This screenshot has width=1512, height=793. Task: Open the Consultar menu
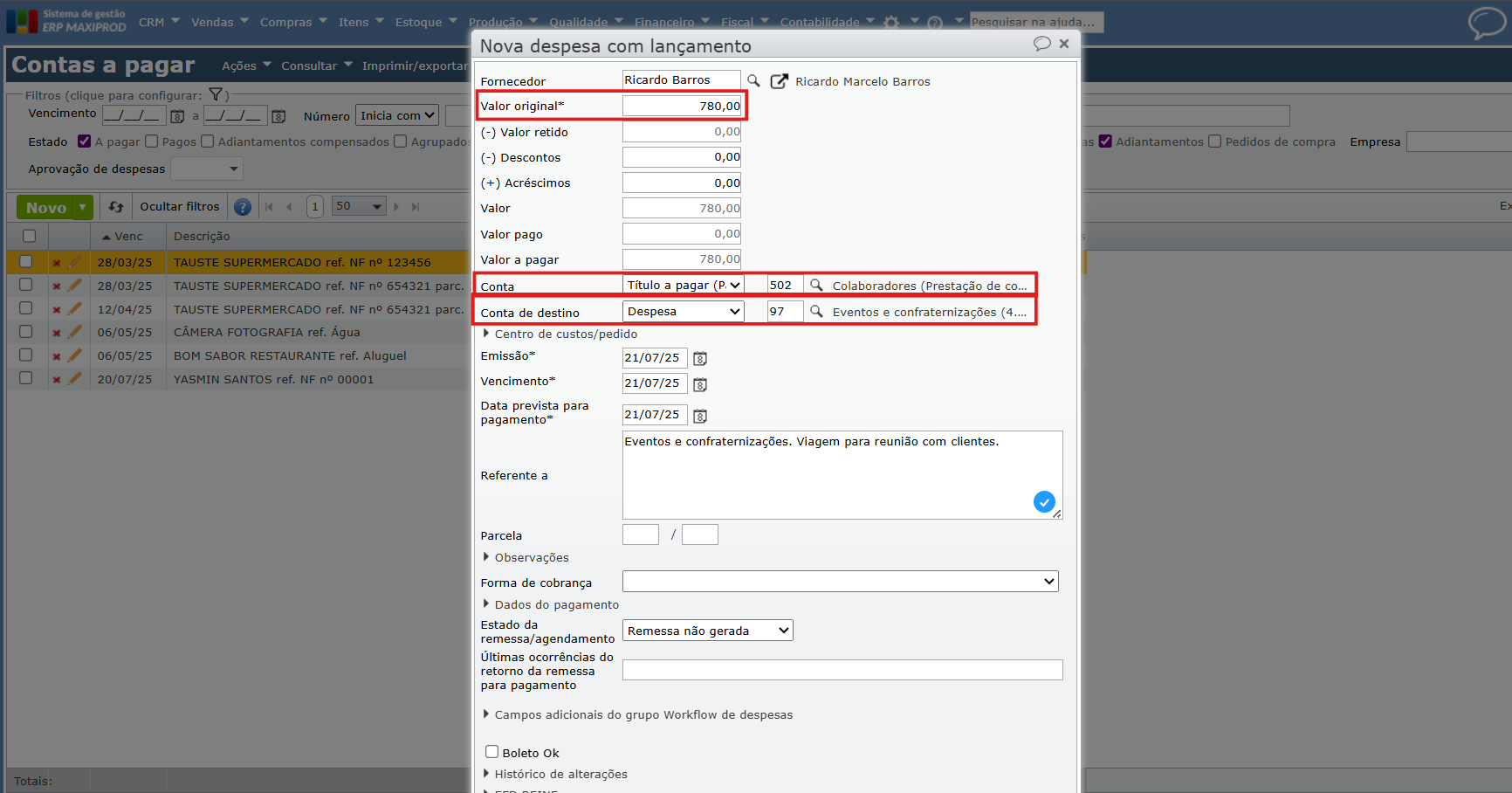click(317, 66)
